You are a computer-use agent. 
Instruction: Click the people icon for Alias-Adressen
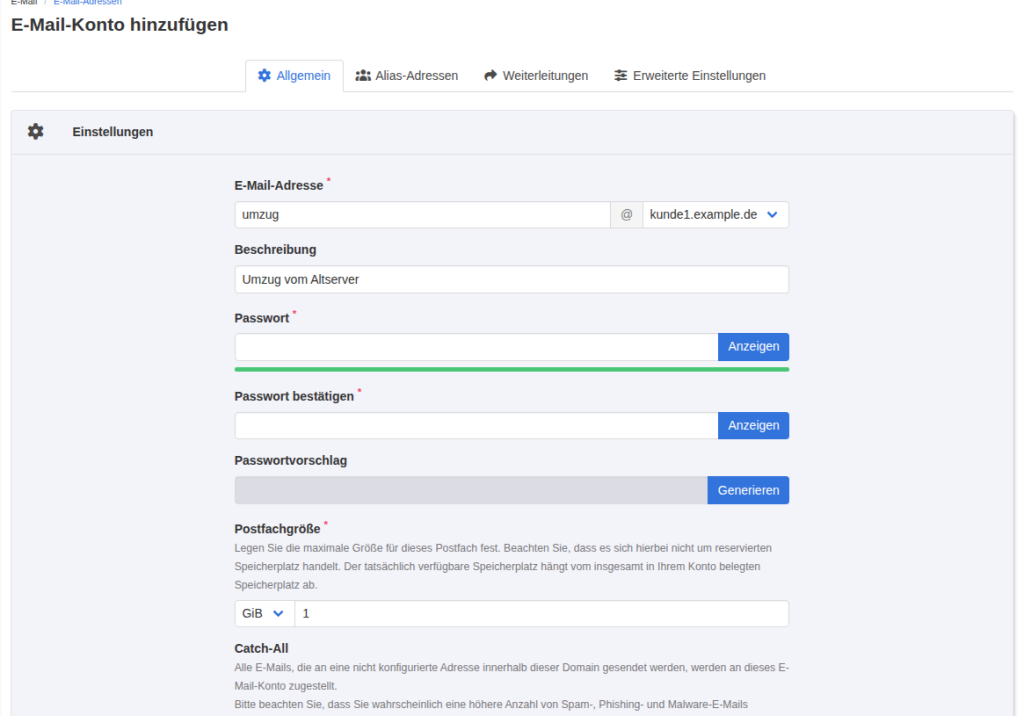click(x=363, y=76)
